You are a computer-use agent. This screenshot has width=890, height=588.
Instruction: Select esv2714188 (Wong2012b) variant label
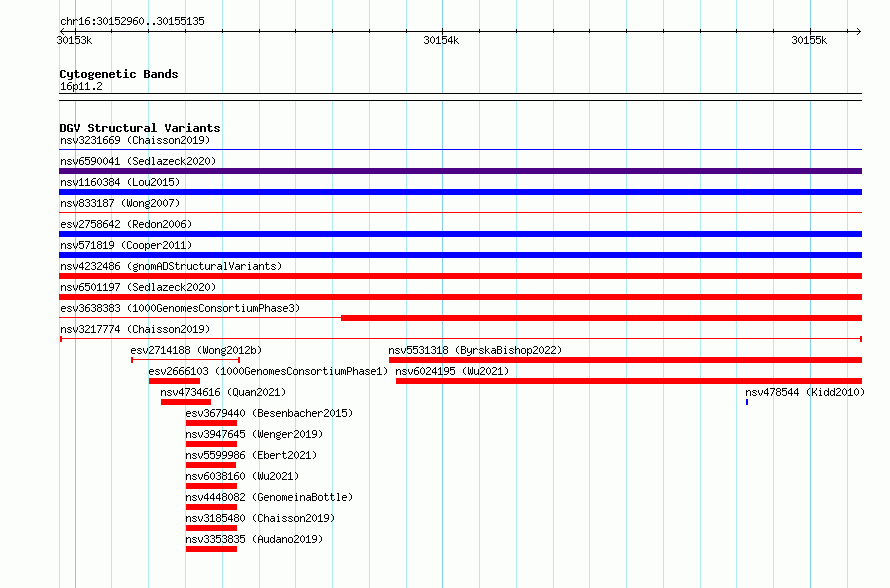[x=196, y=350]
